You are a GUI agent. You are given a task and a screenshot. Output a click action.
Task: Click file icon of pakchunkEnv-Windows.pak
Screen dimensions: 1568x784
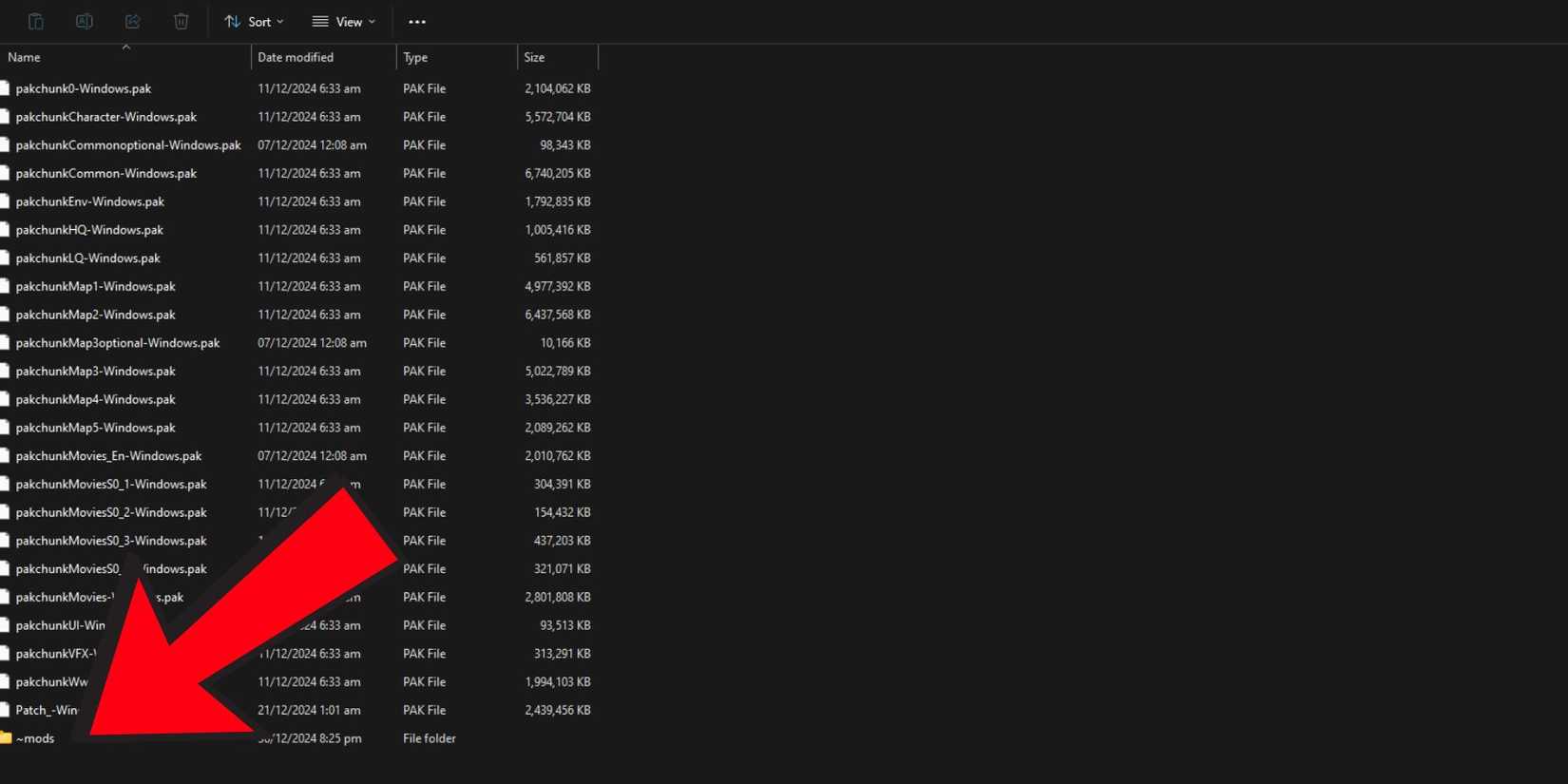pos(6,201)
